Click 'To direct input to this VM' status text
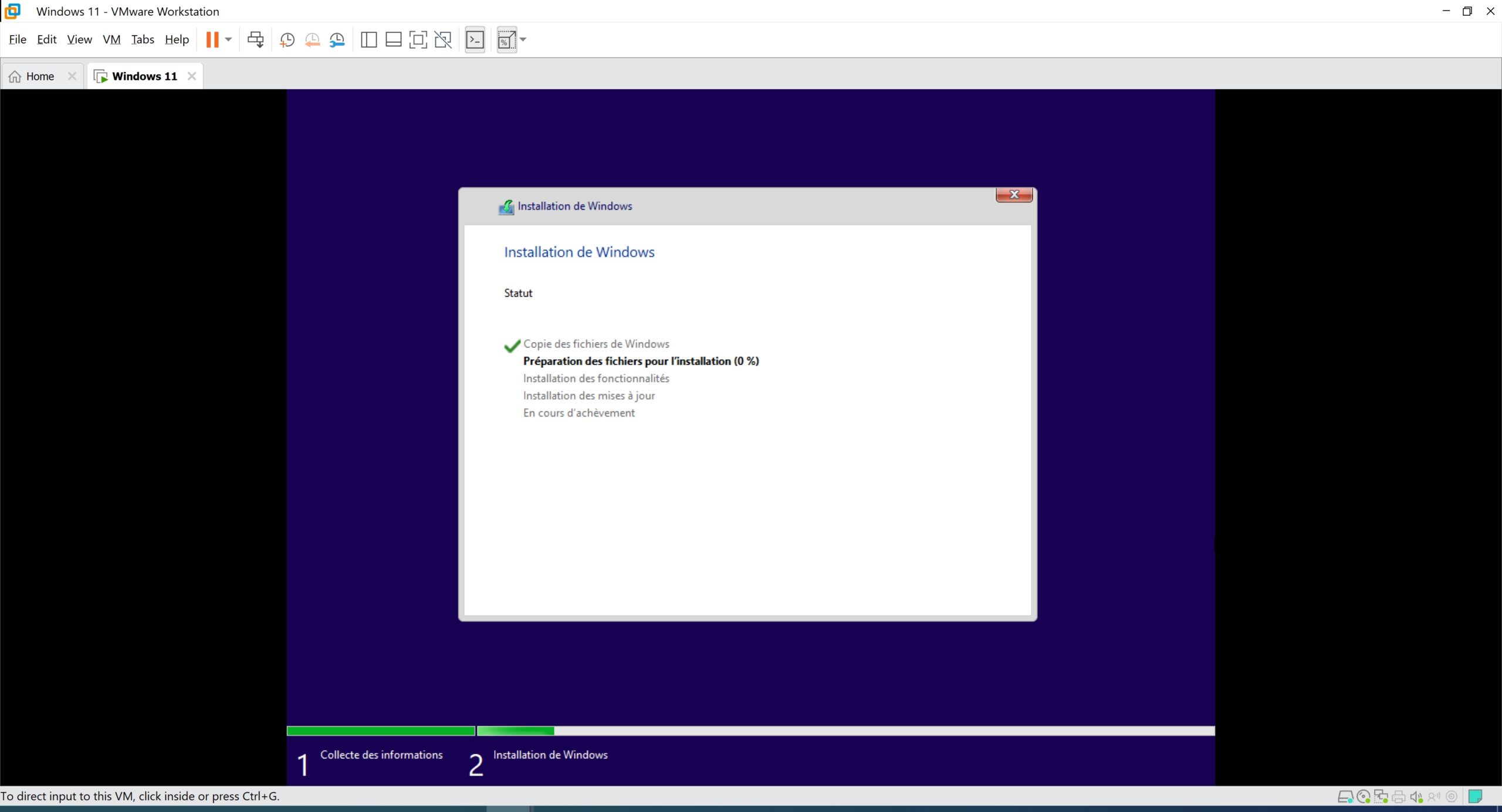The height and width of the screenshot is (812, 1502). coord(140,796)
